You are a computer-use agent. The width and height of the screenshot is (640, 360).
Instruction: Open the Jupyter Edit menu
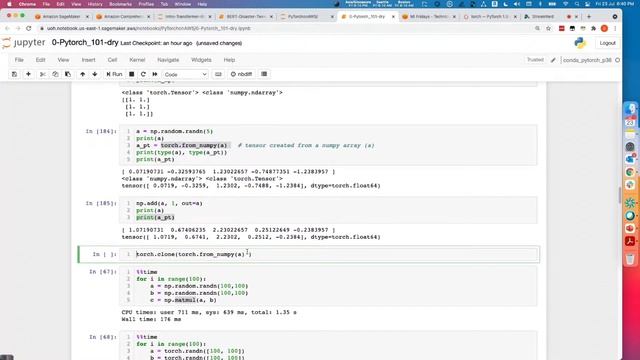coord(40,60)
